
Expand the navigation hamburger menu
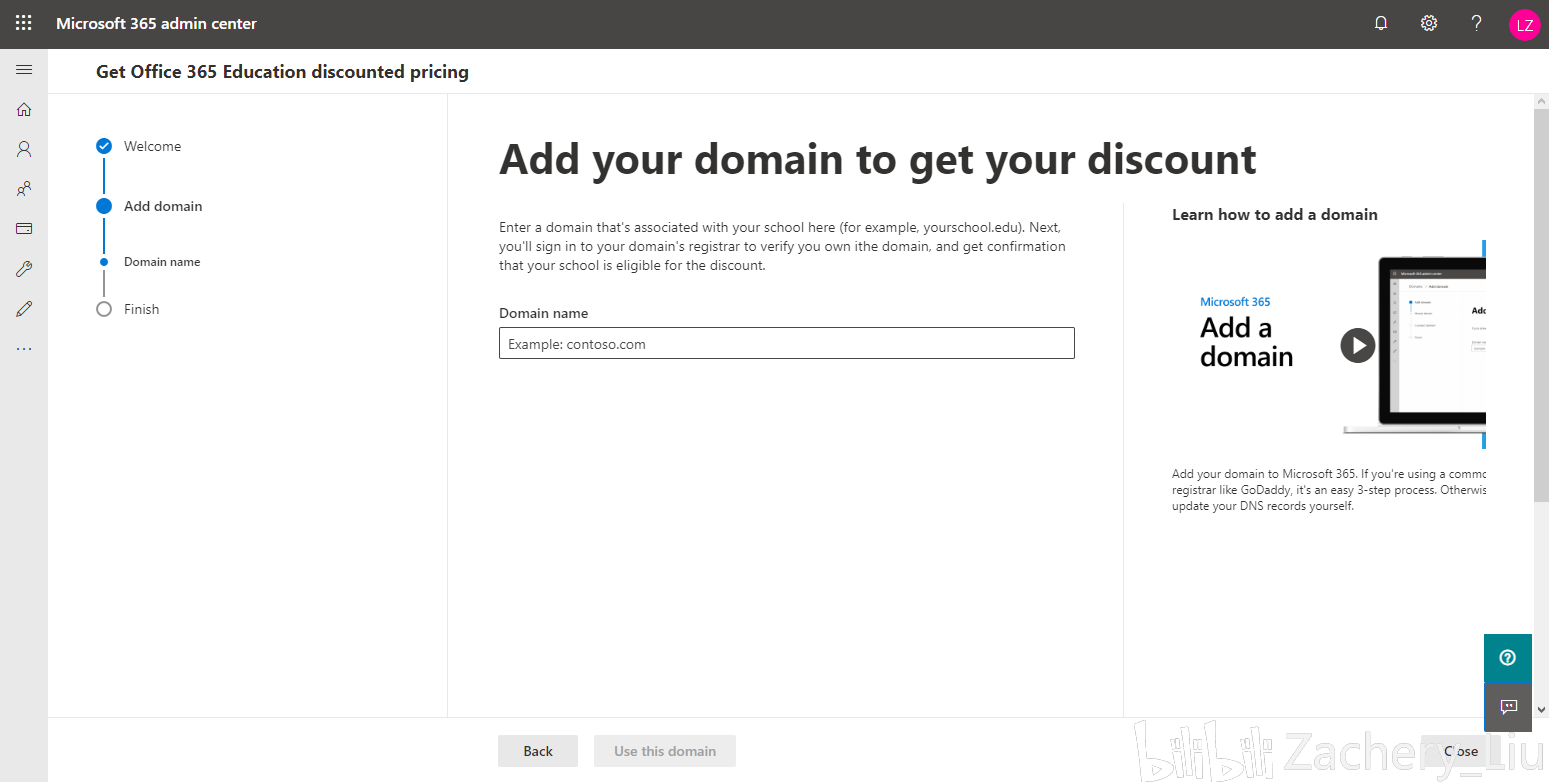click(x=24, y=70)
